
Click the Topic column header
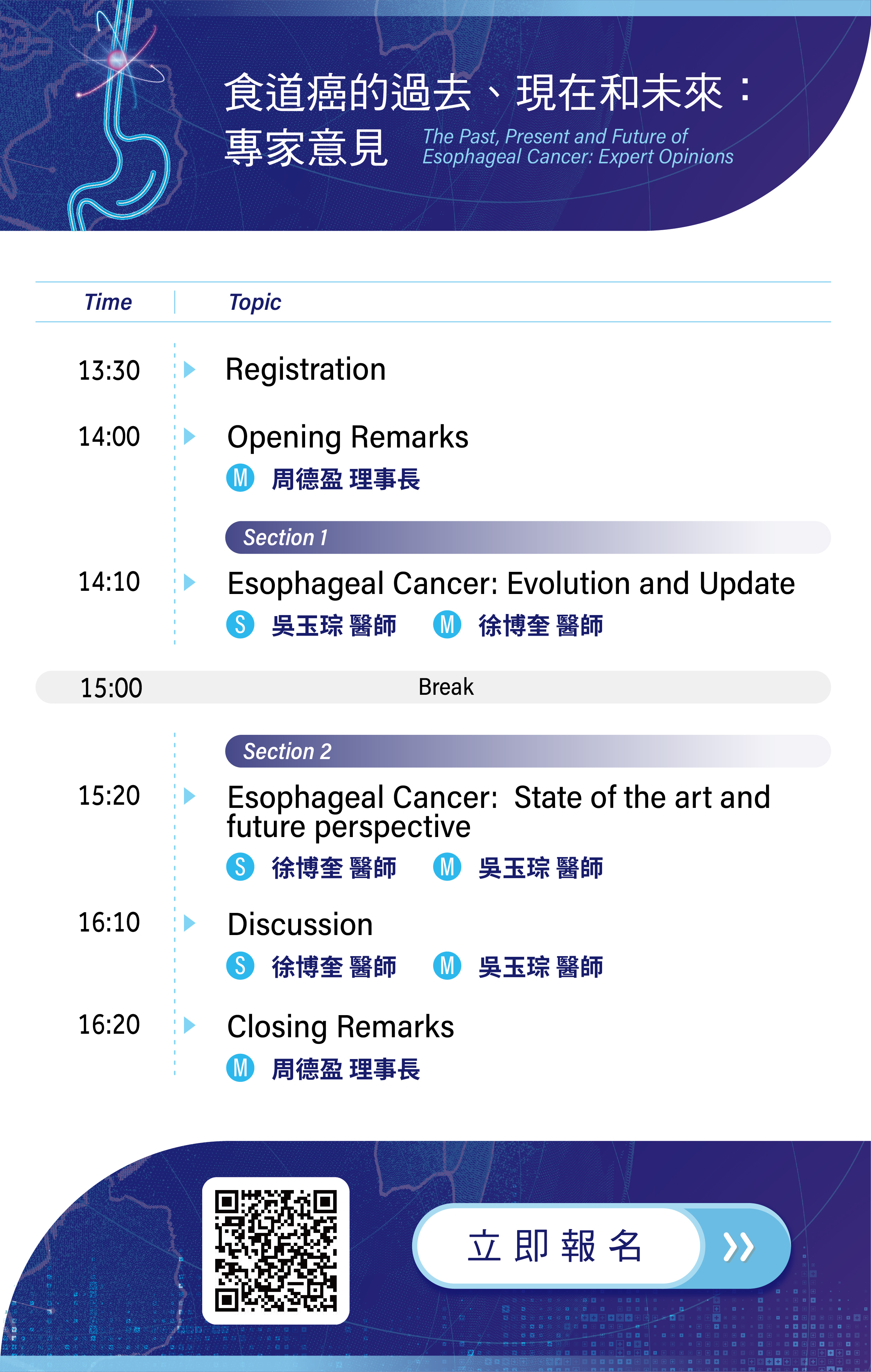click(255, 302)
